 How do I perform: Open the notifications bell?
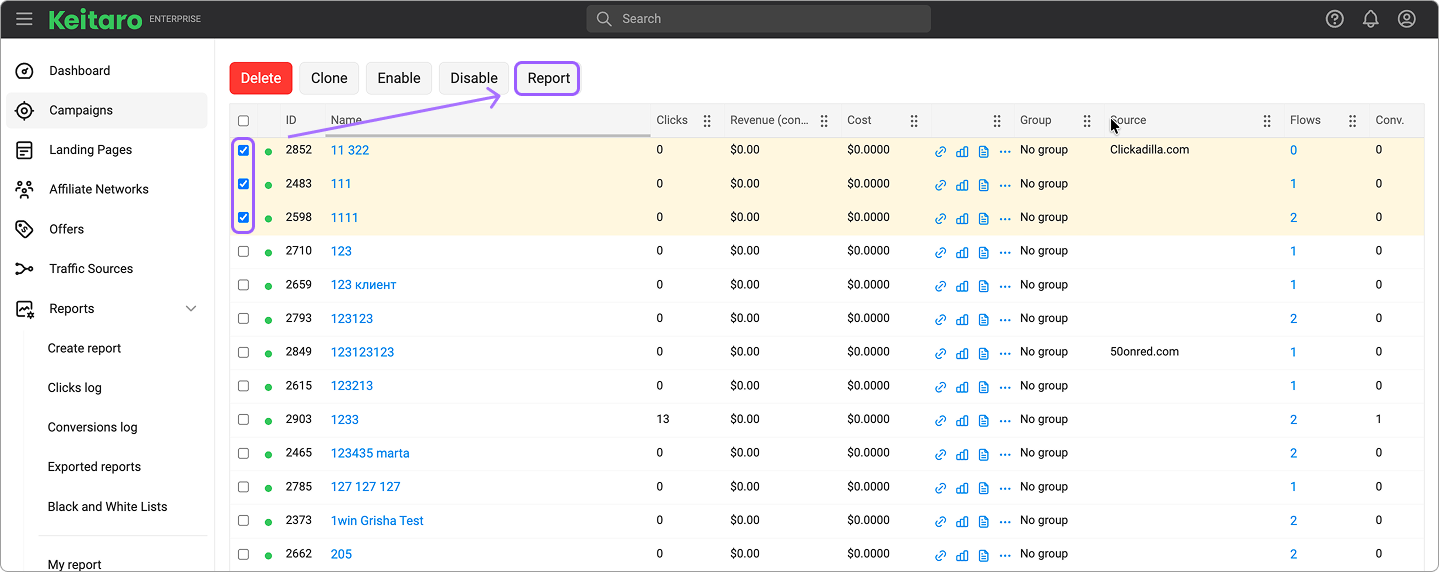point(1370,19)
